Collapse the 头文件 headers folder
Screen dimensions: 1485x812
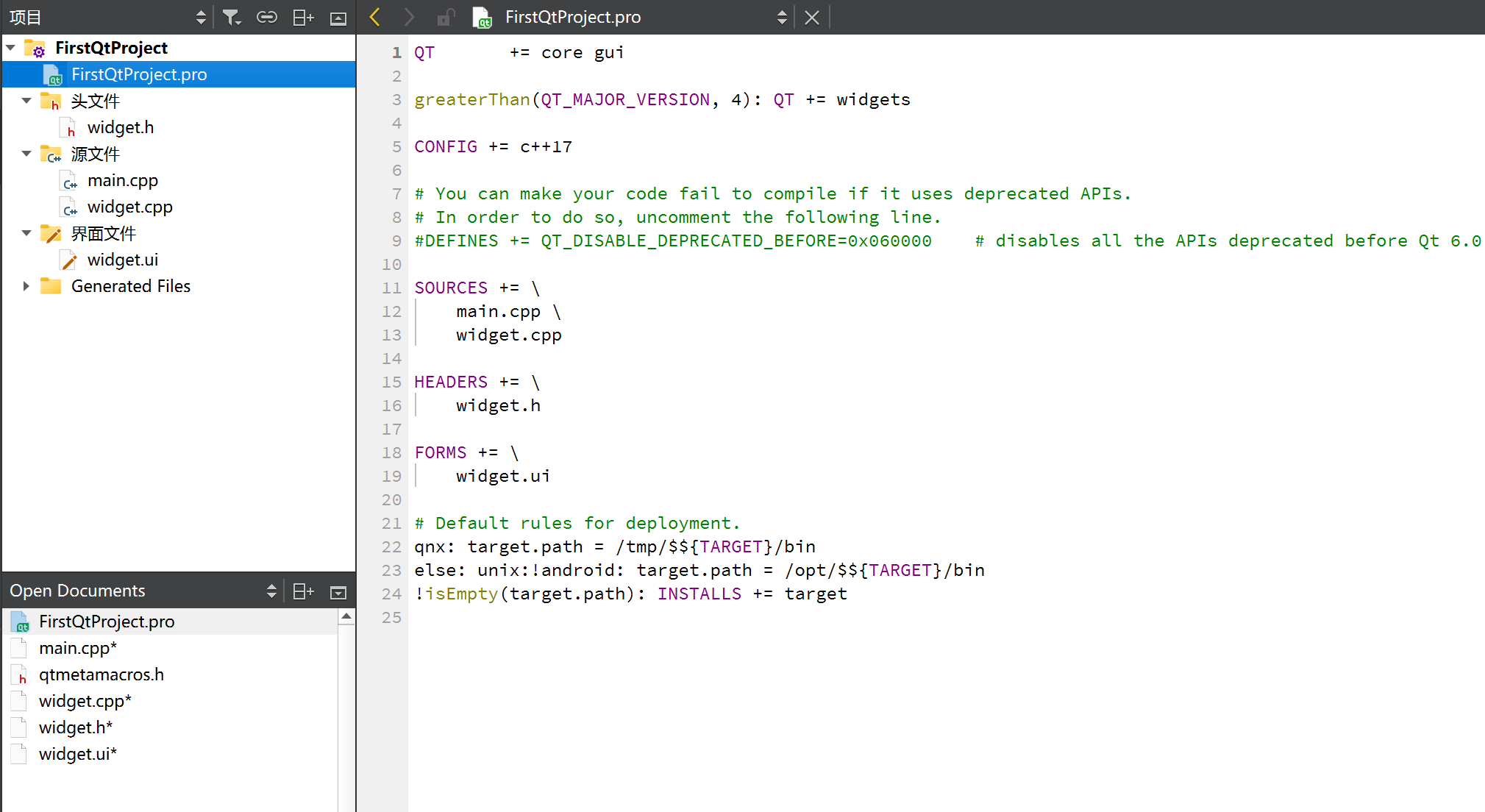26,101
